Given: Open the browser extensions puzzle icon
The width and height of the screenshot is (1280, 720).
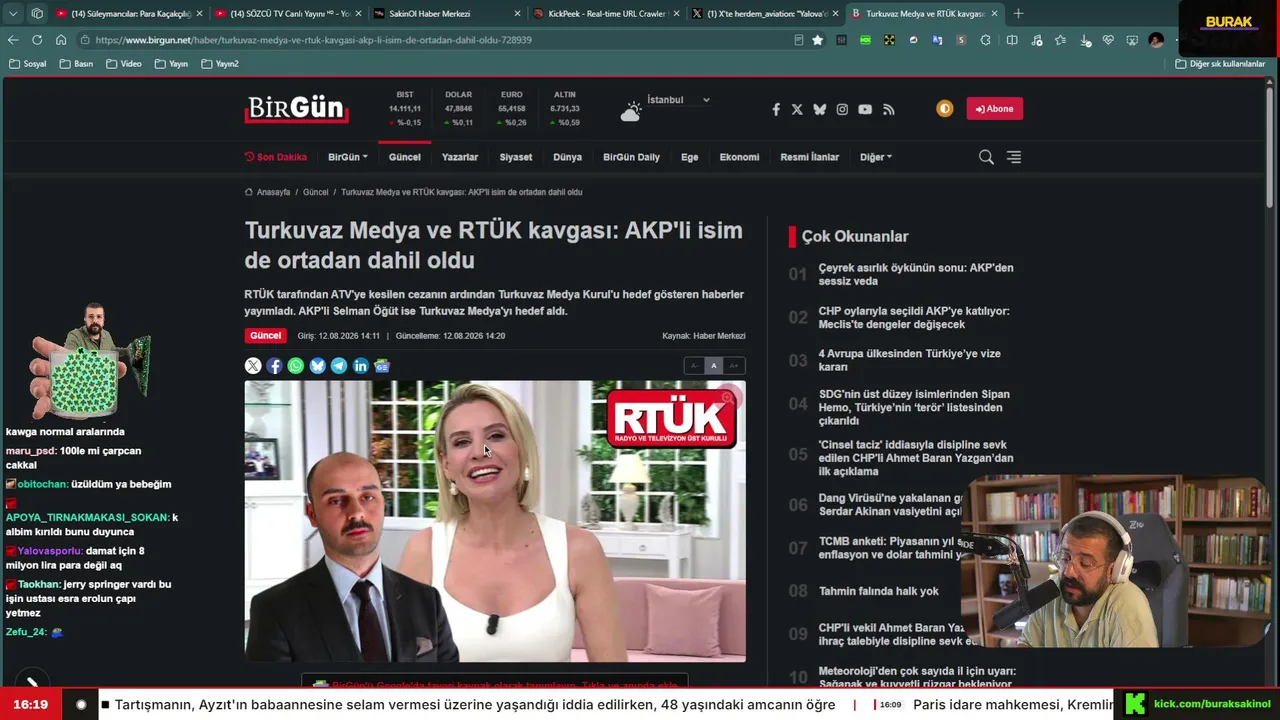Looking at the screenshot, I should pyautogui.click(x=985, y=40).
